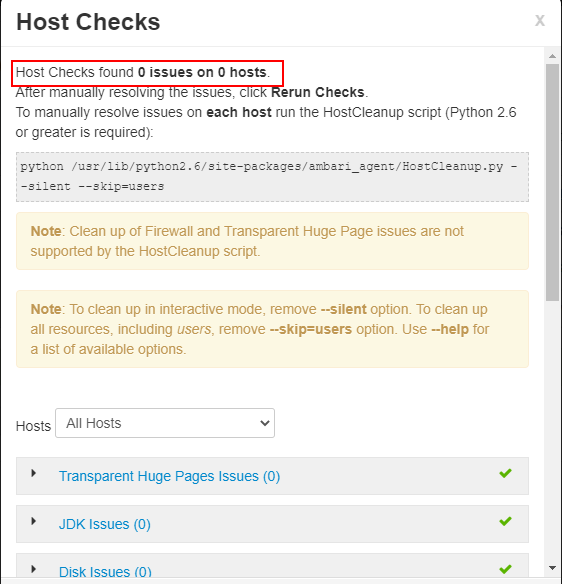Click green checkmark for JDK Issues

[x=505, y=521]
